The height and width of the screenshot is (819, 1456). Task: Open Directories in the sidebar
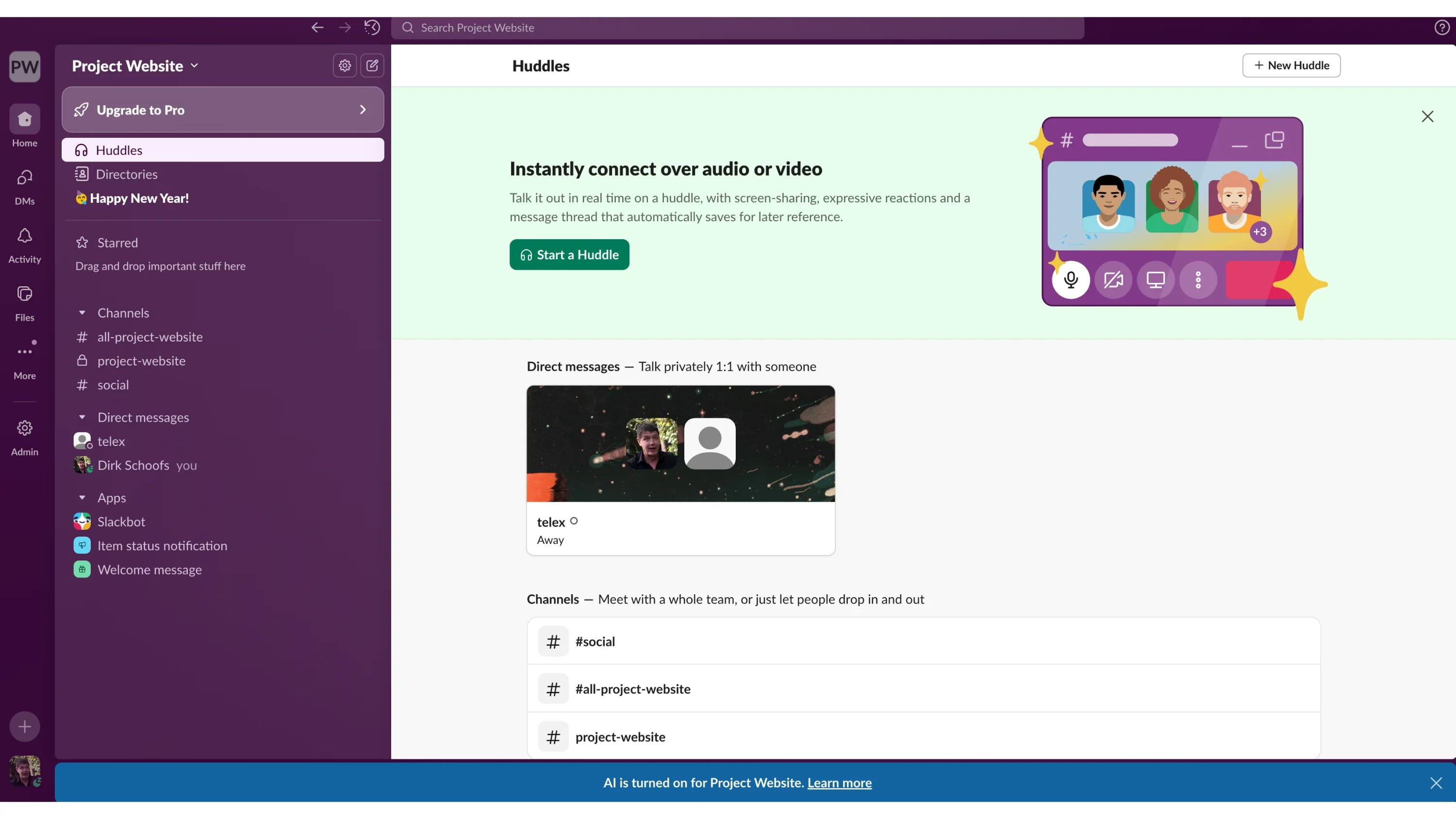127,174
